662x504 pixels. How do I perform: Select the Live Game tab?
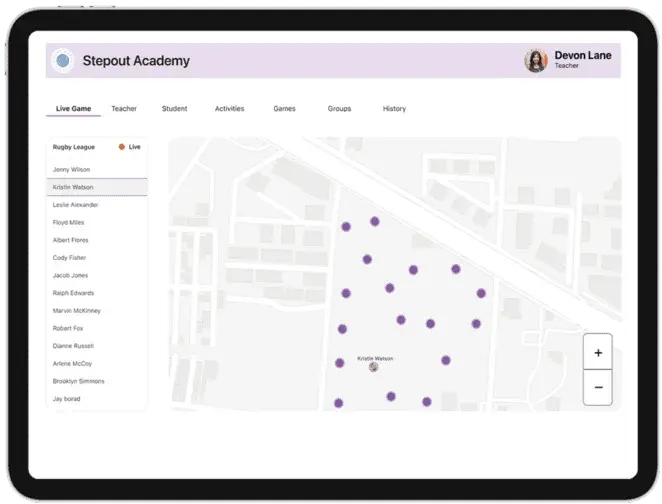[73, 109]
